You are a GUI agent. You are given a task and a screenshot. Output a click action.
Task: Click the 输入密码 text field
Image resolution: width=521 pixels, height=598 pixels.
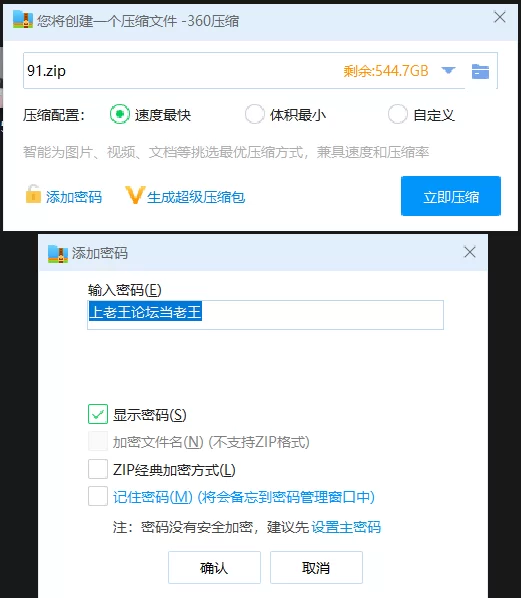265,315
